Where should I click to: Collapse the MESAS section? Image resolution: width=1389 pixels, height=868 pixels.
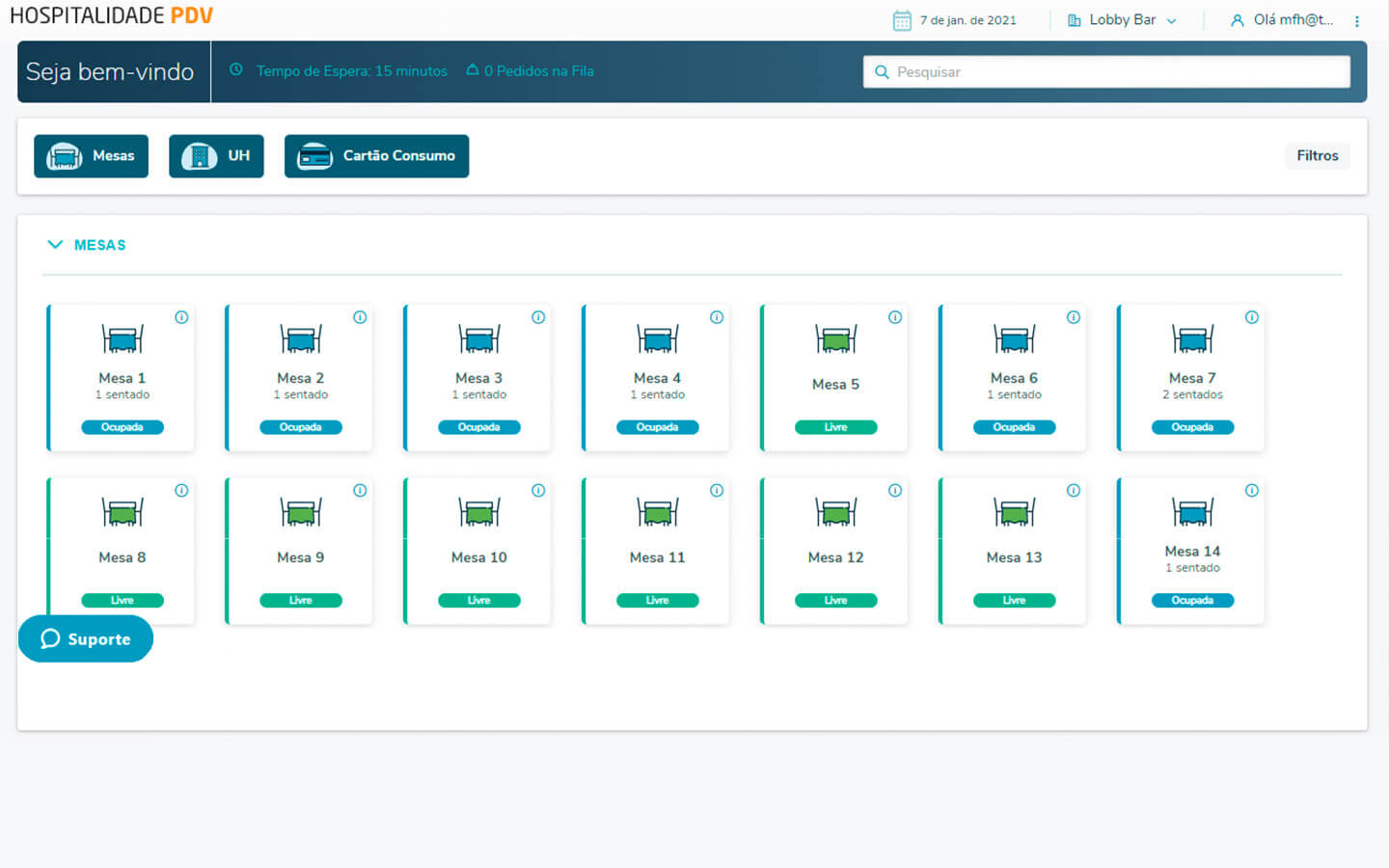[x=55, y=245]
